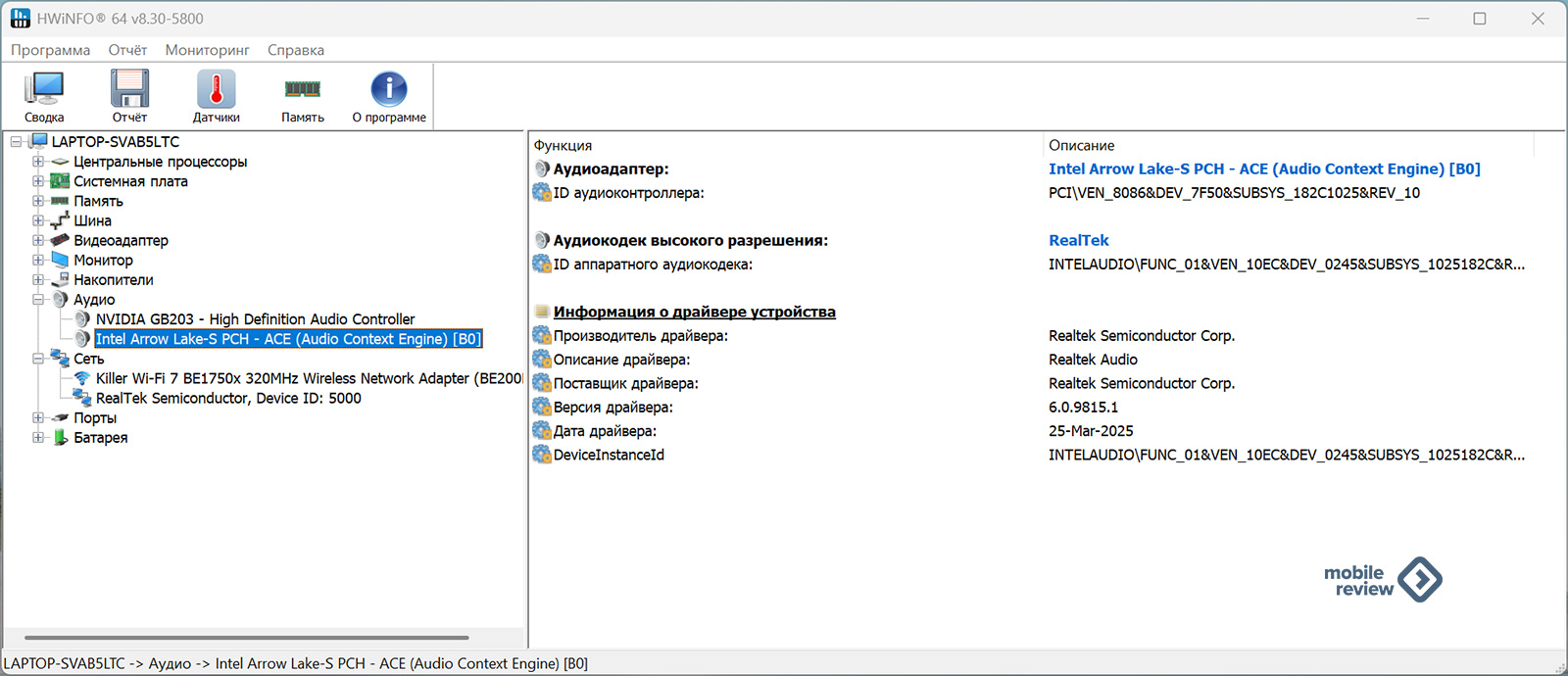Image resolution: width=1568 pixels, height=676 pixels.
Task: Click the tree panel horizontal scrollbar
Action: click(x=245, y=638)
